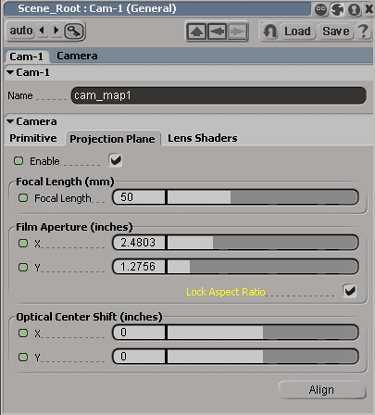375x415 pixels.
Task: Collapse the Cam-1 section triangle
Action: point(10,72)
